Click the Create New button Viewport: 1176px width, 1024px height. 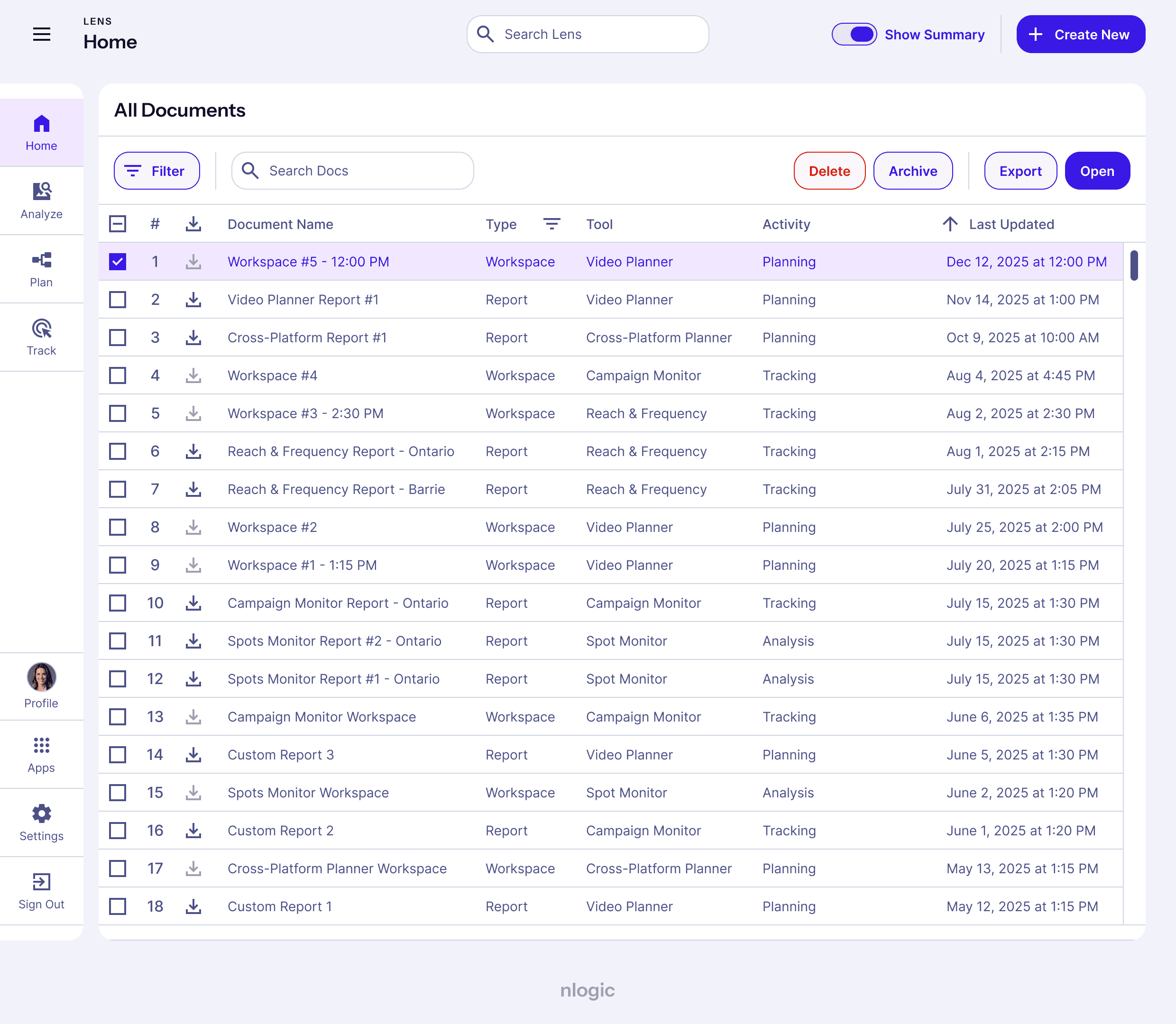[x=1080, y=34]
